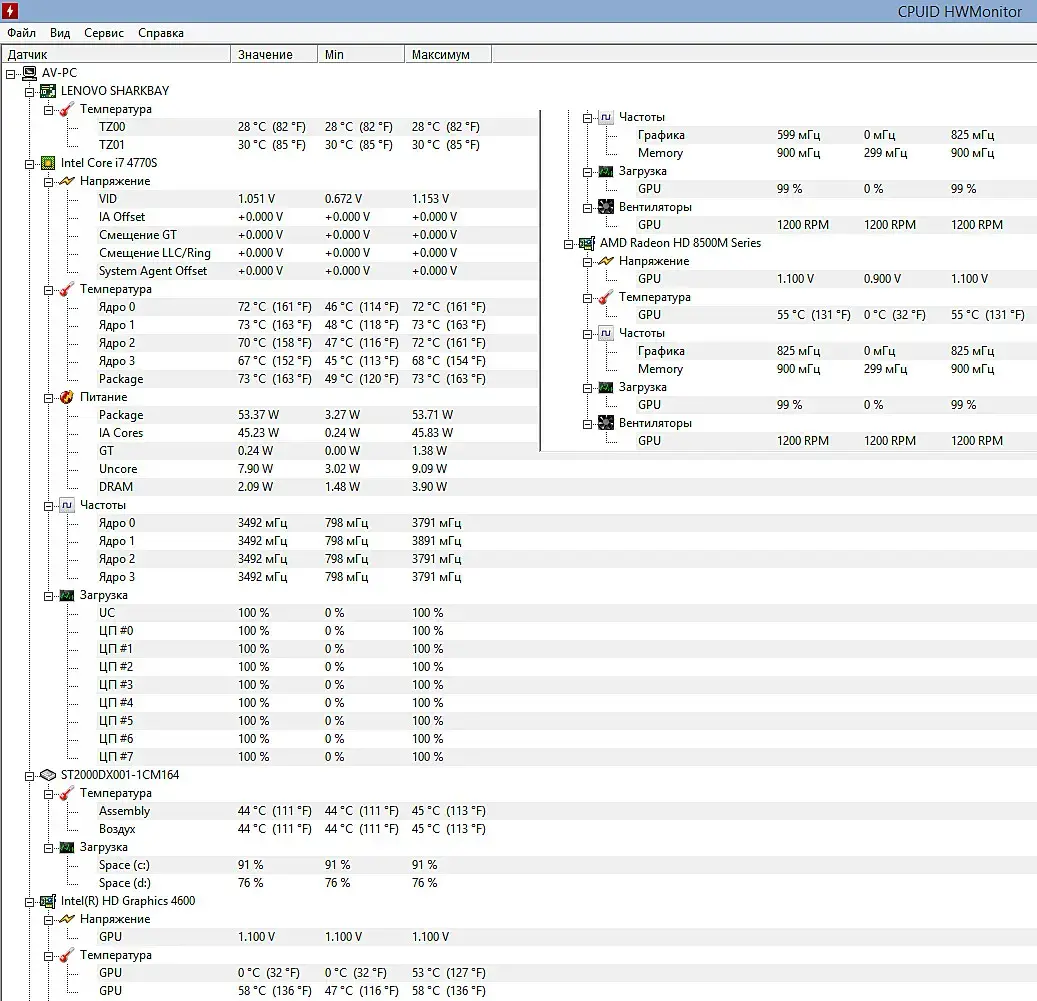Select the IA Cores power row
The height and width of the screenshot is (1001, 1037).
317,433
